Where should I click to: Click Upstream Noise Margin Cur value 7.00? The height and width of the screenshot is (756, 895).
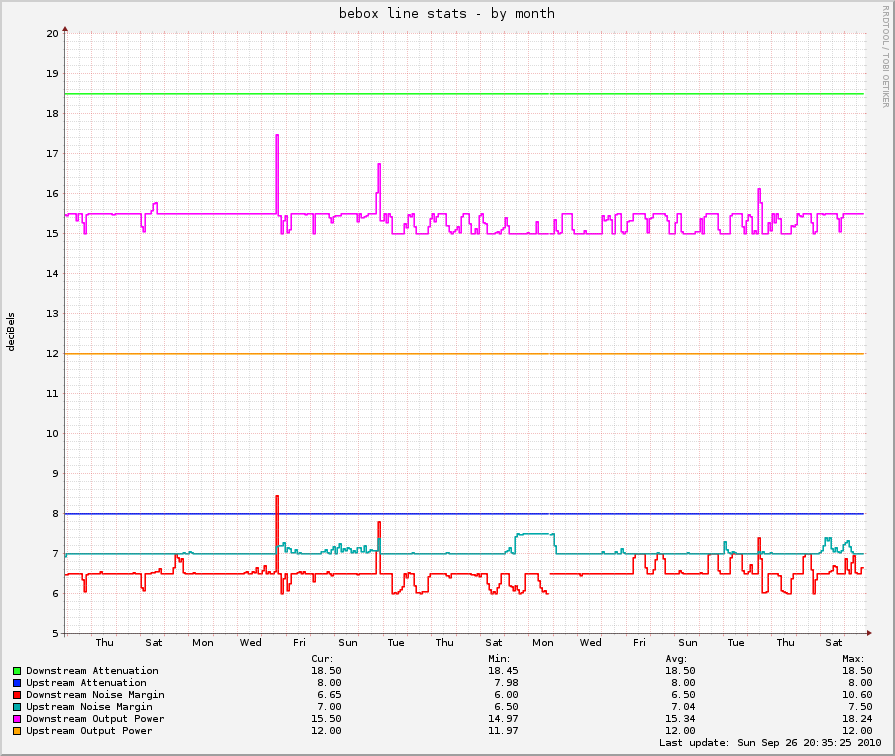(329, 707)
